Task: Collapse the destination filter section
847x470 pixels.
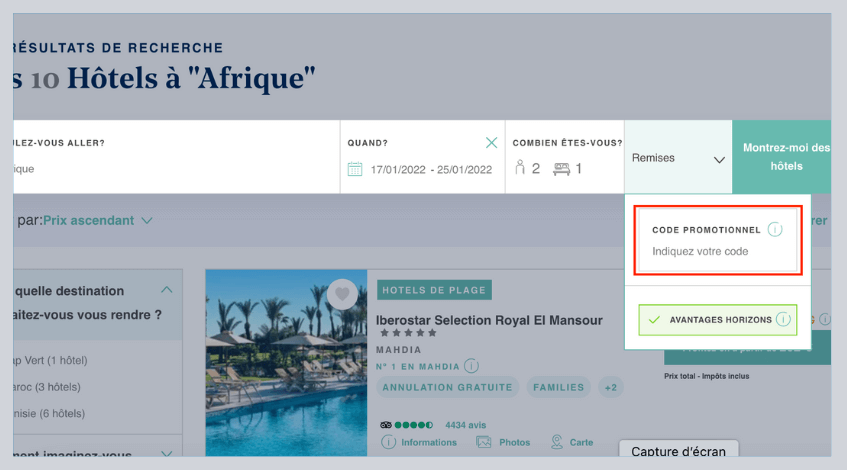Action: coord(166,290)
